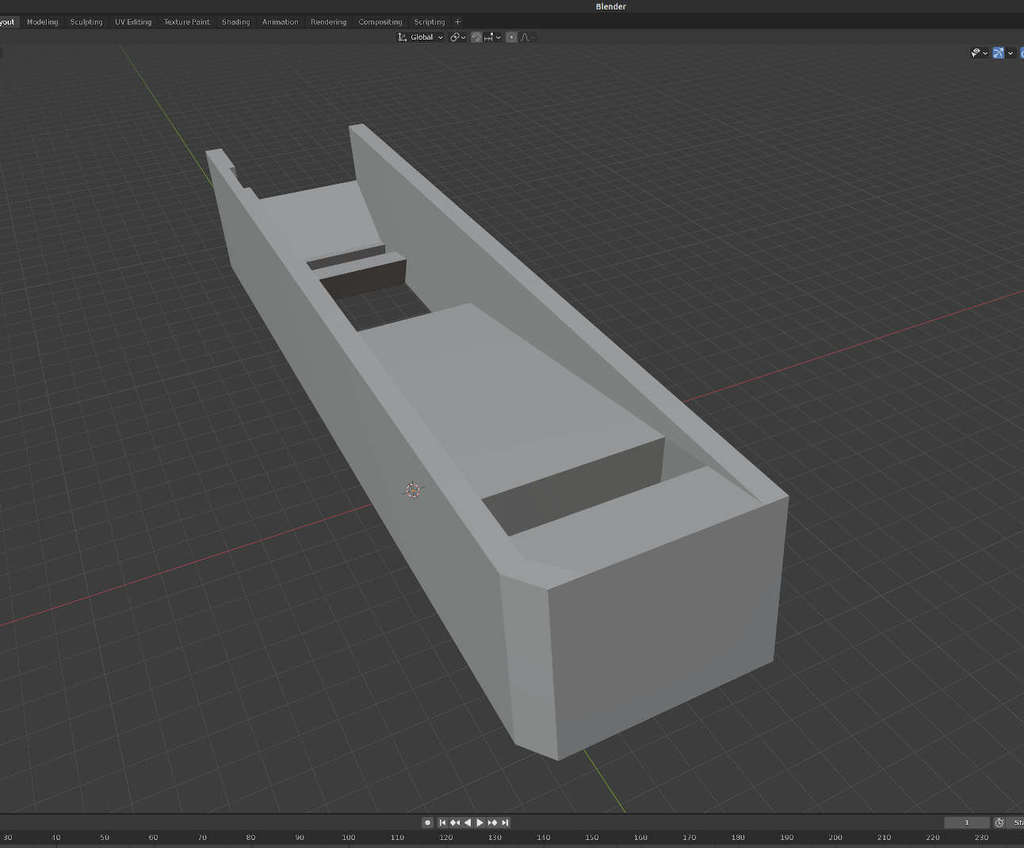Toggle the snap magnet icon
This screenshot has width=1024, height=848.
[476, 37]
